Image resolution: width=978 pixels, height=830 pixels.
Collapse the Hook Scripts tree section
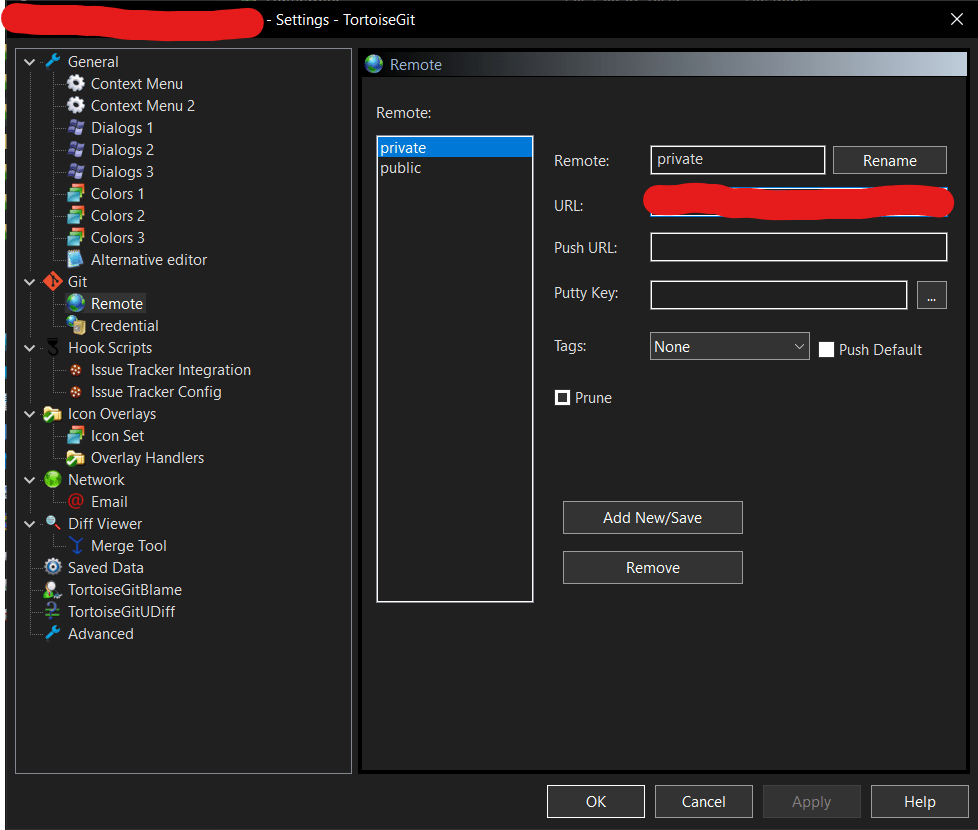pyautogui.click(x=29, y=348)
